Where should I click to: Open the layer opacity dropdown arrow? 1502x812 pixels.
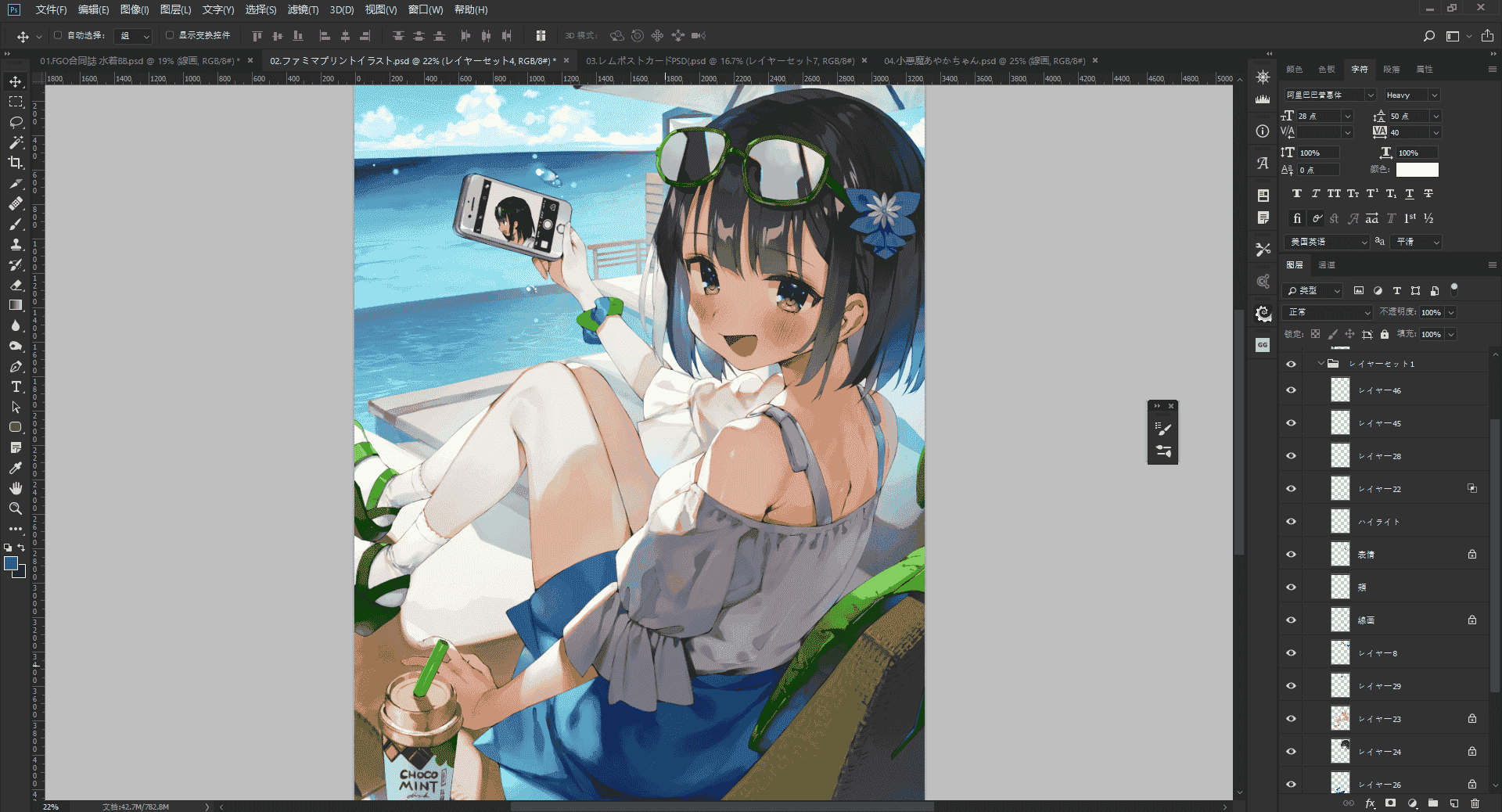[1451, 312]
